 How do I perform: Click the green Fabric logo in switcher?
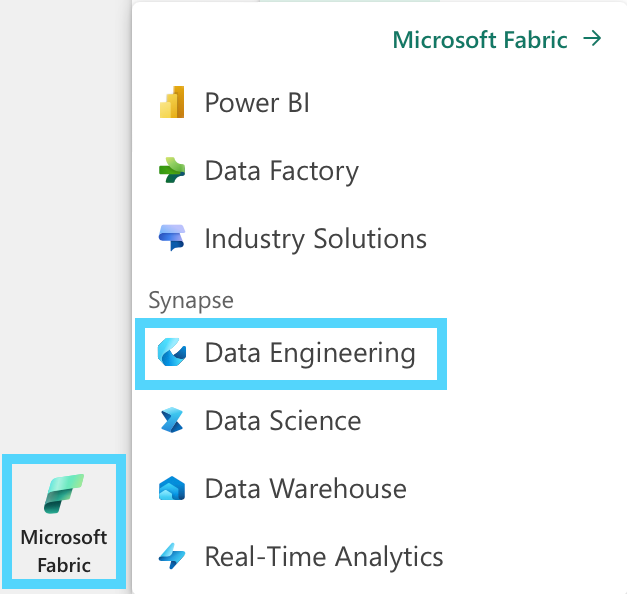(x=64, y=494)
